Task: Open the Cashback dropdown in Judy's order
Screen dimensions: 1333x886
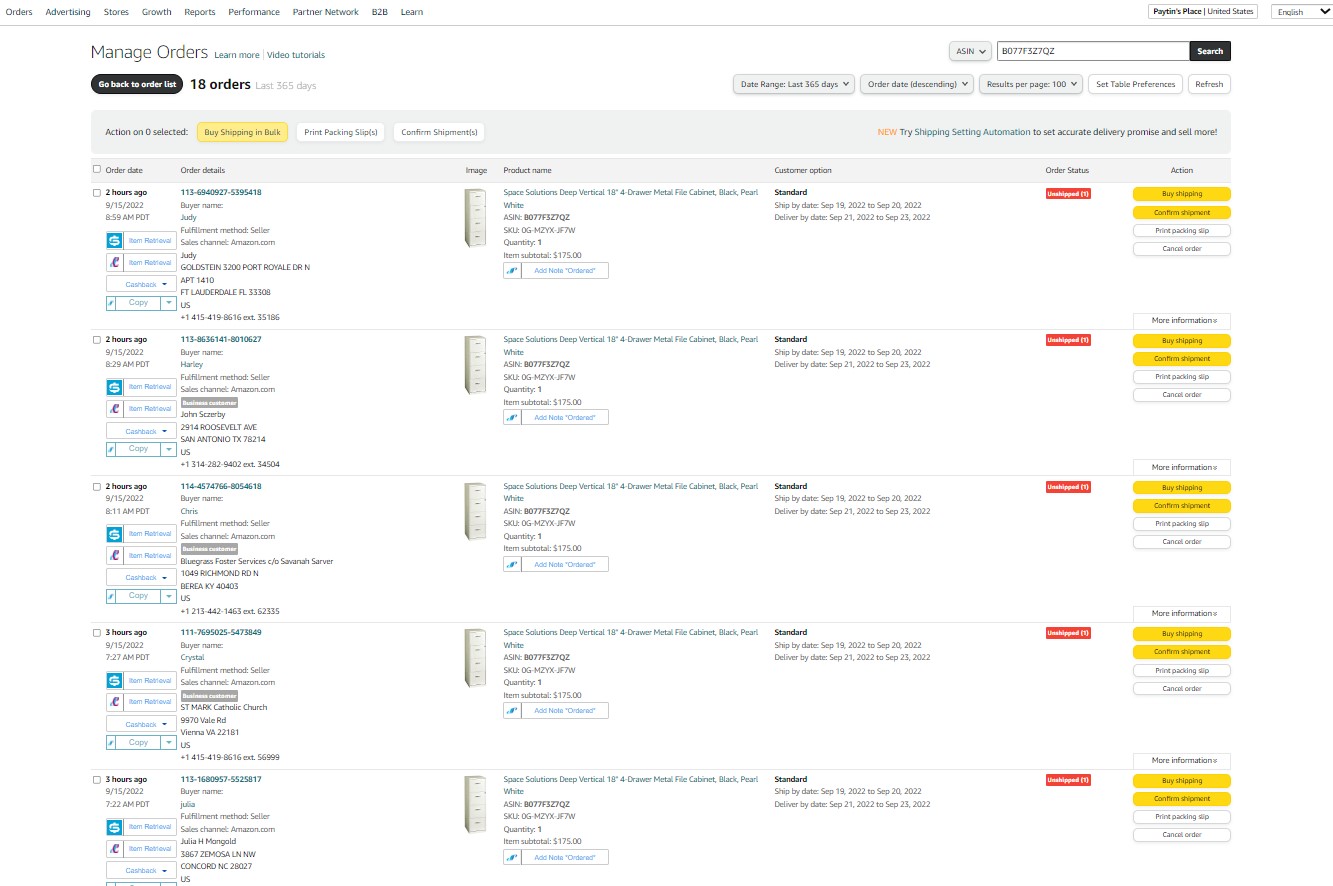Action: pyautogui.click(x=141, y=285)
